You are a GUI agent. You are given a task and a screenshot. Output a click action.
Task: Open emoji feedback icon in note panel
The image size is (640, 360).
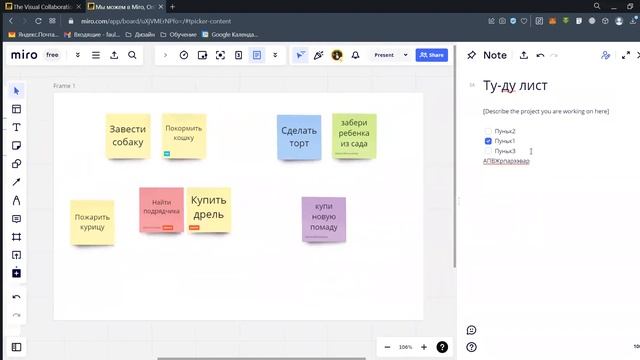click(471, 330)
